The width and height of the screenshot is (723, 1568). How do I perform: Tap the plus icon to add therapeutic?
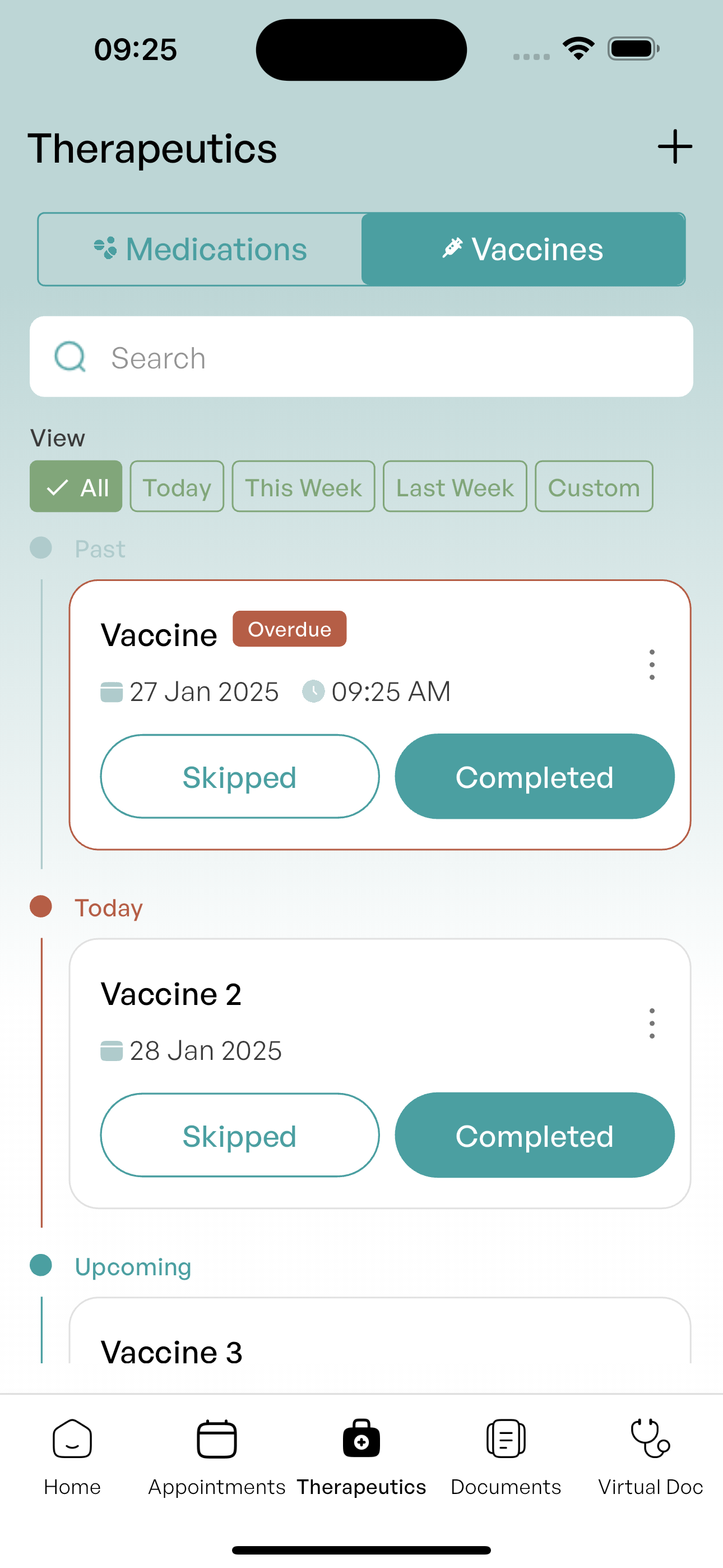click(x=674, y=147)
